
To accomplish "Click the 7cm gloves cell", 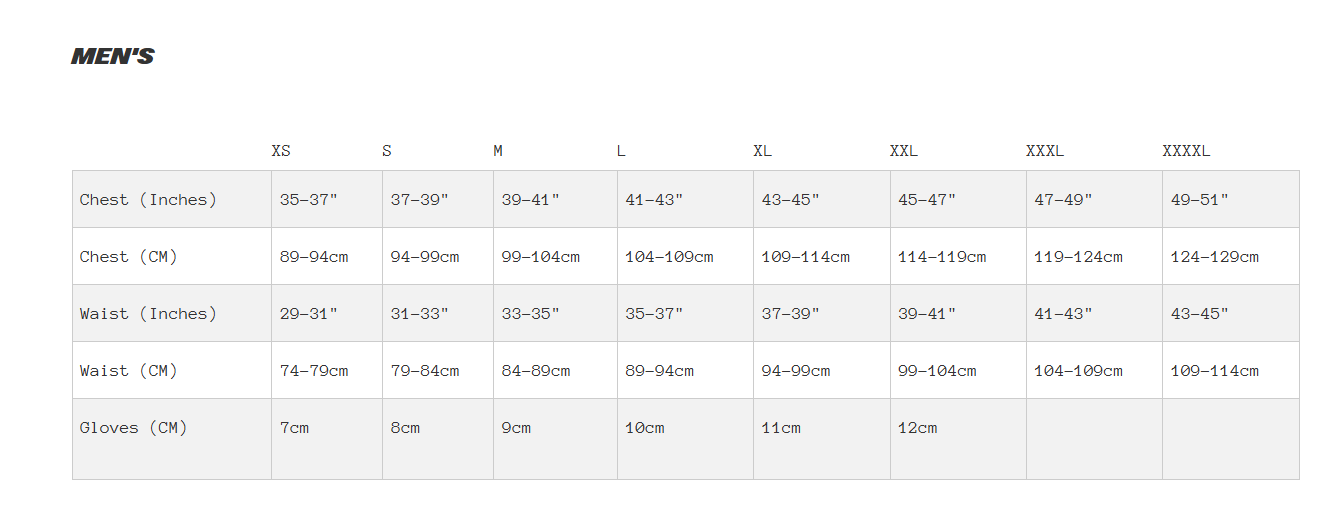I will (x=295, y=428).
